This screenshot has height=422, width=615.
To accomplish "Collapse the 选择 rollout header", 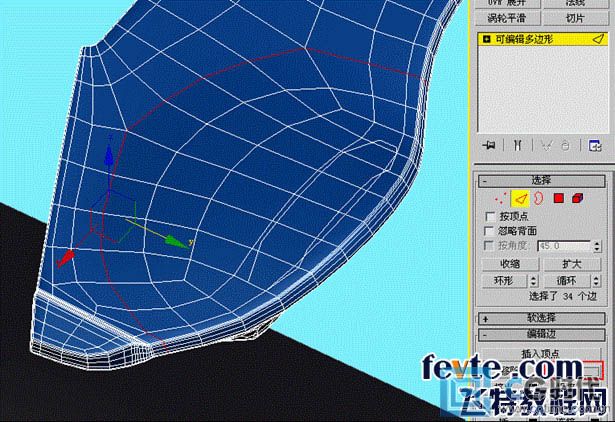I will (x=541, y=180).
